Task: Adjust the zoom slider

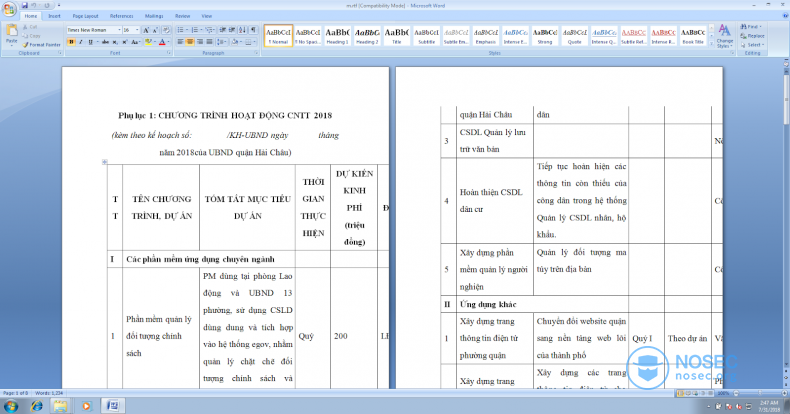Action: [759, 393]
